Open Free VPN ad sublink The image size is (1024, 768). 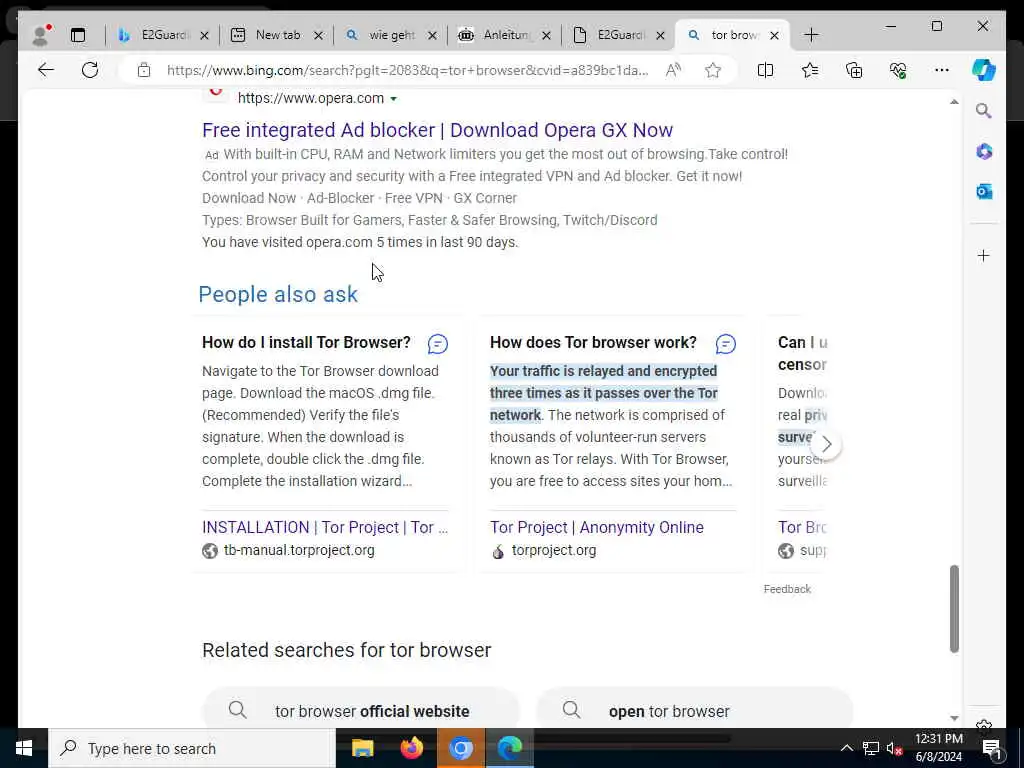click(413, 198)
